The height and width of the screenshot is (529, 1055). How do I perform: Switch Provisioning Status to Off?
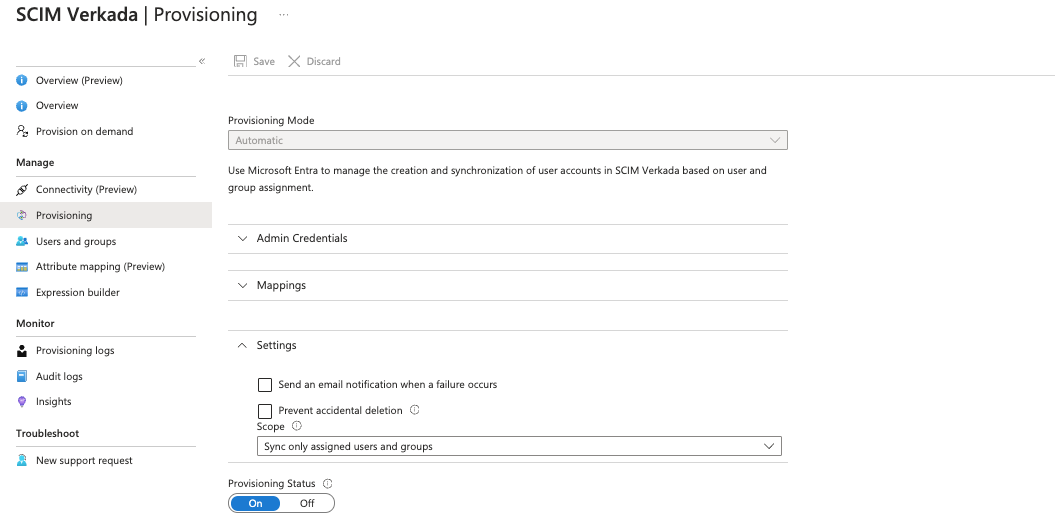point(307,503)
